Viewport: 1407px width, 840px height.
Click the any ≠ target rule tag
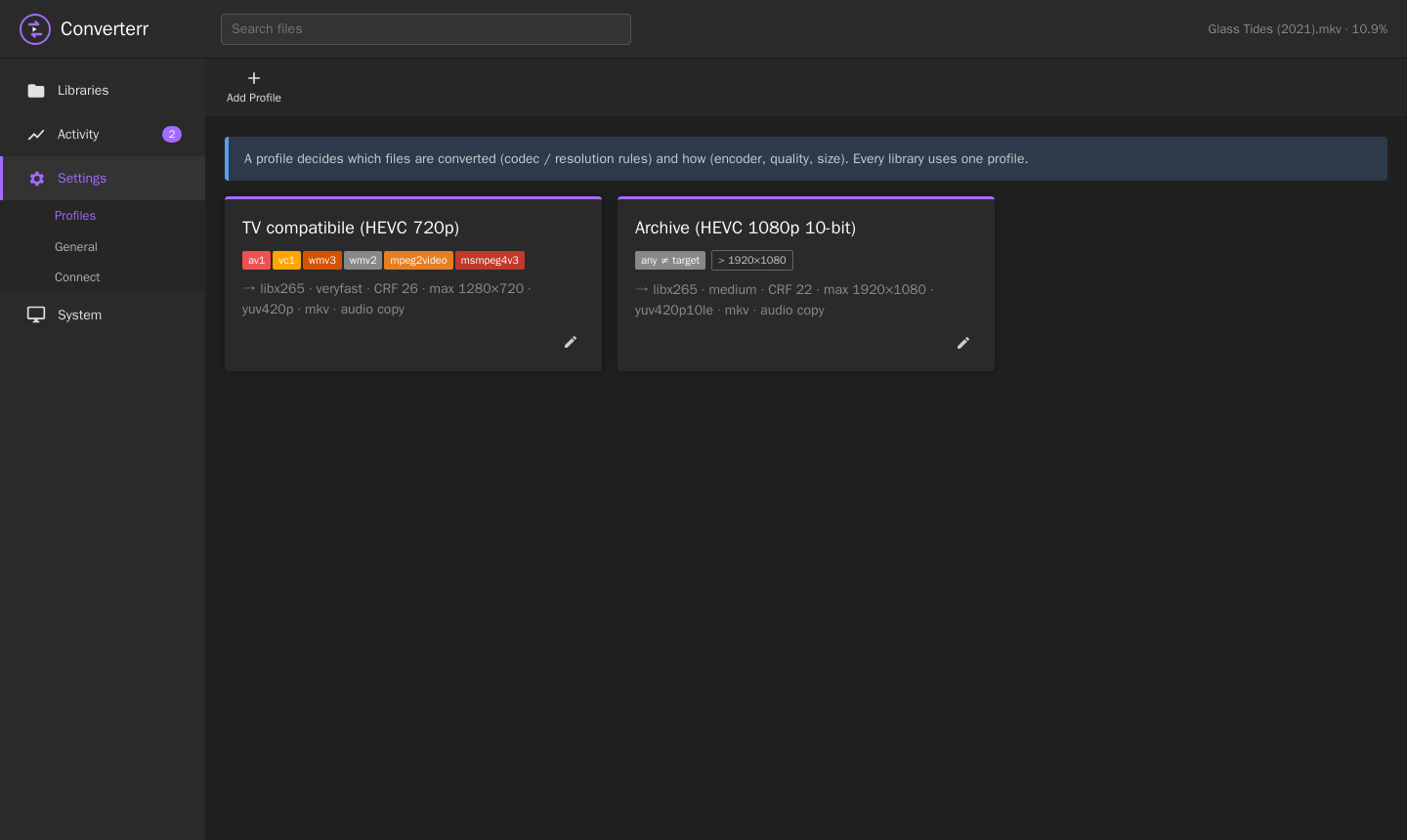tap(670, 260)
